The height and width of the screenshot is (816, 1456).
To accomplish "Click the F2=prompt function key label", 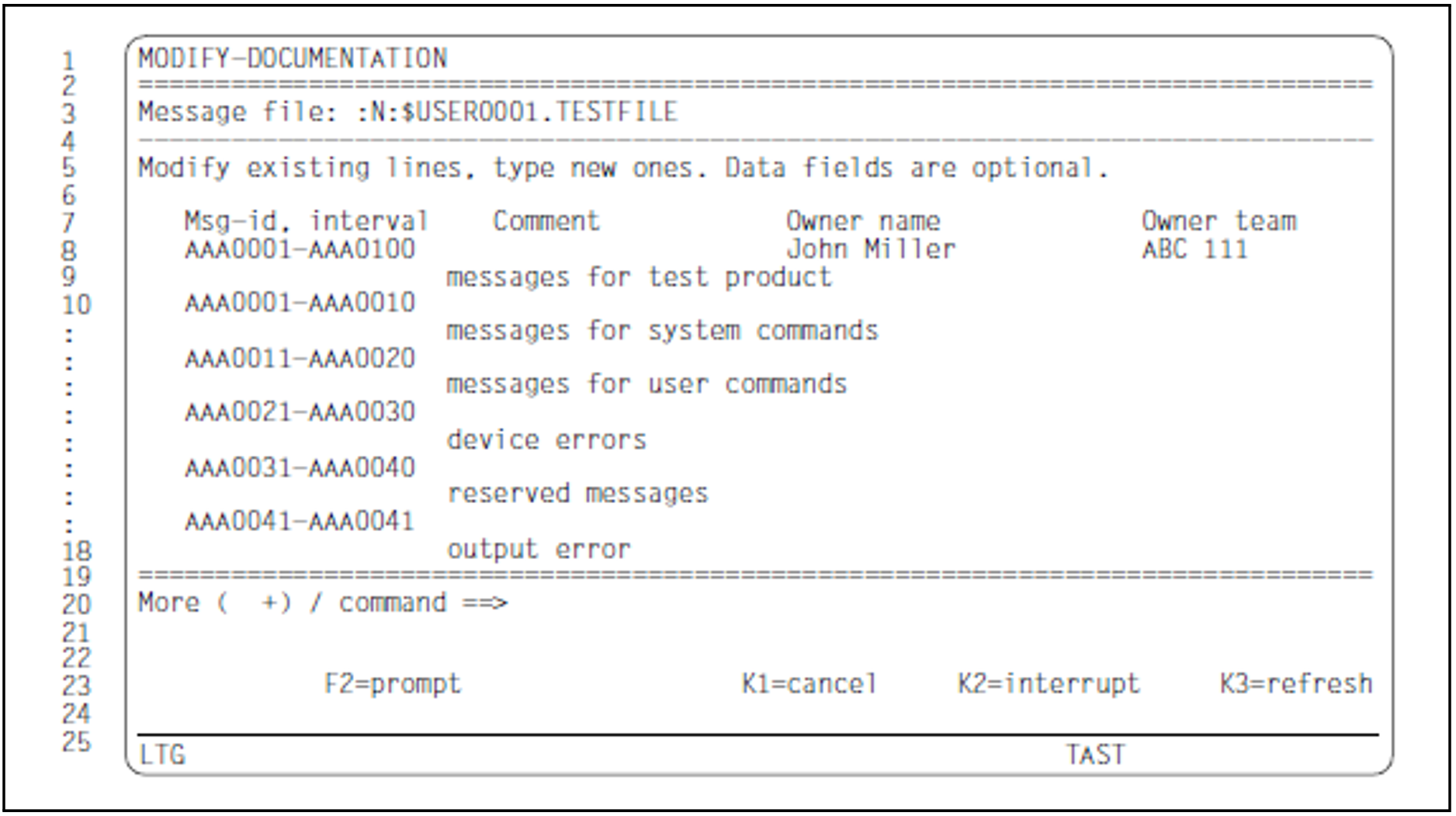I will (392, 684).
